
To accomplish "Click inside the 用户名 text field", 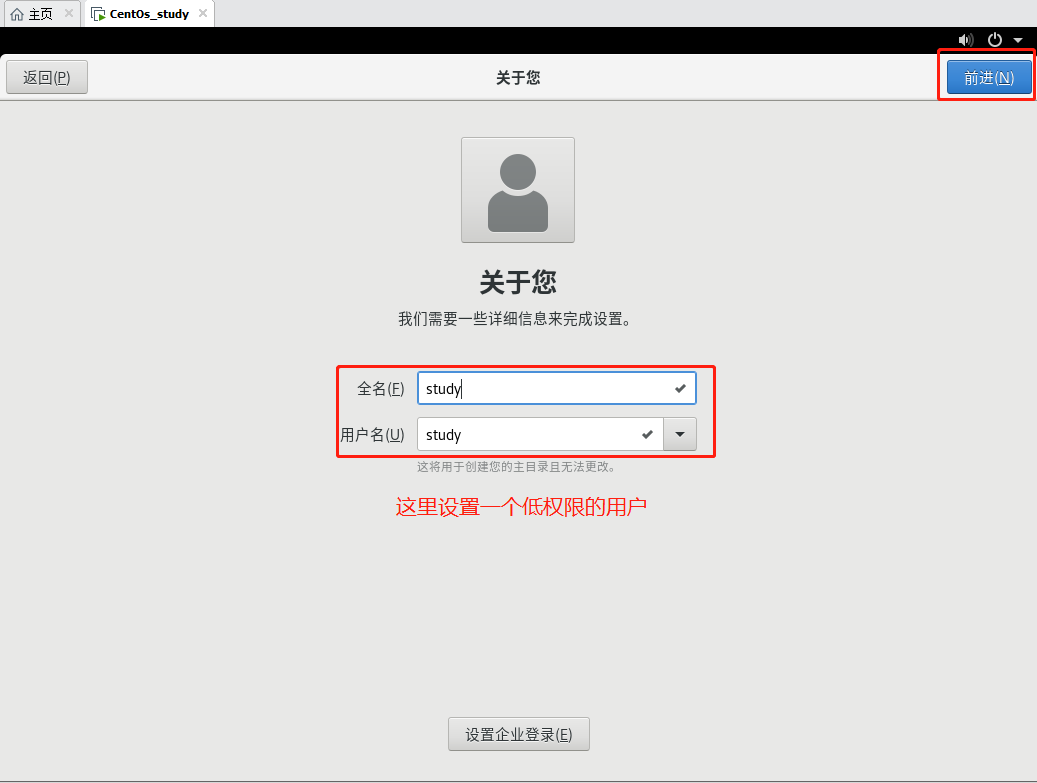I will 530,434.
